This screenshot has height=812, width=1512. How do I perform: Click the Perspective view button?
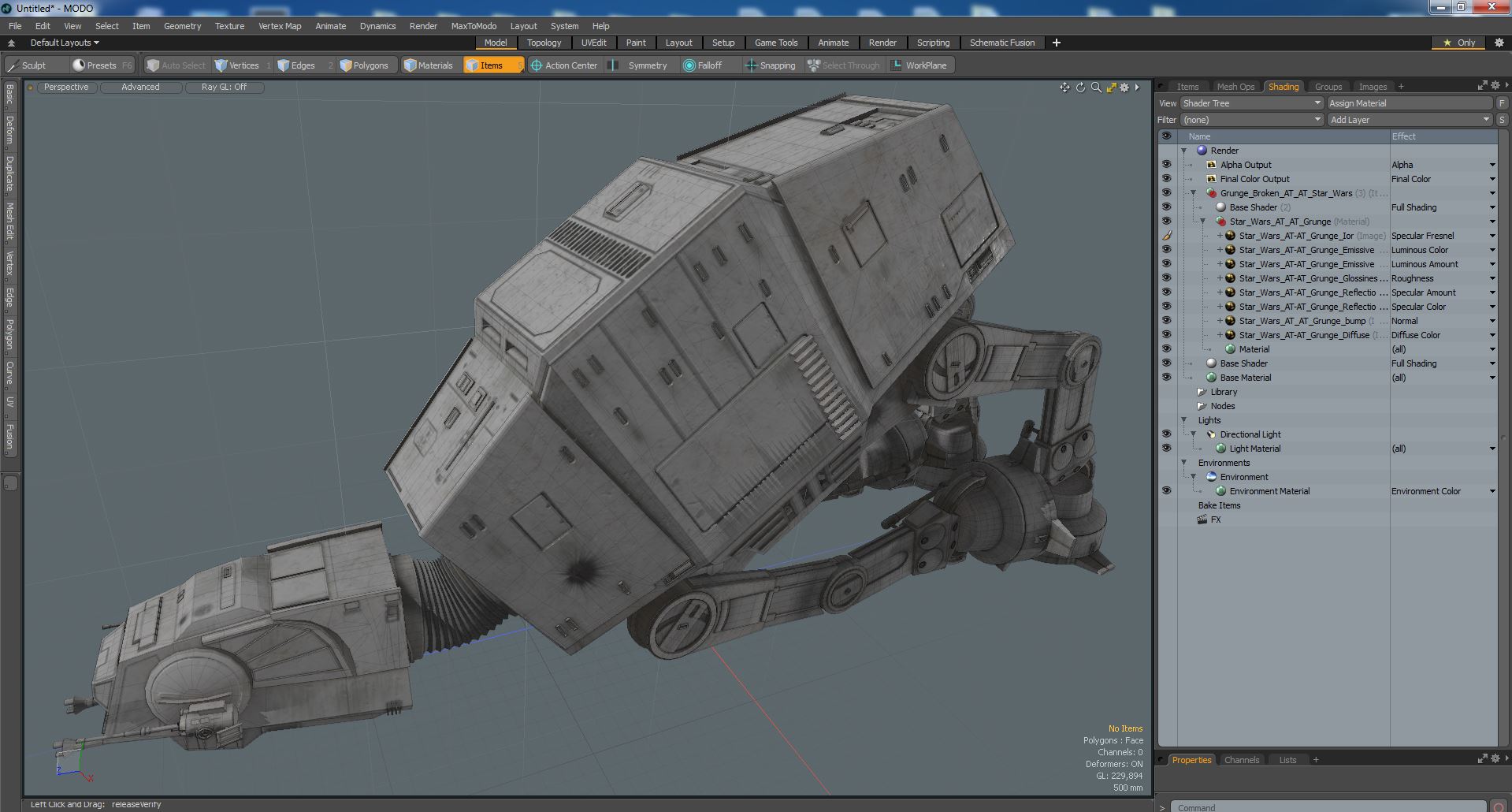tap(66, 88)
